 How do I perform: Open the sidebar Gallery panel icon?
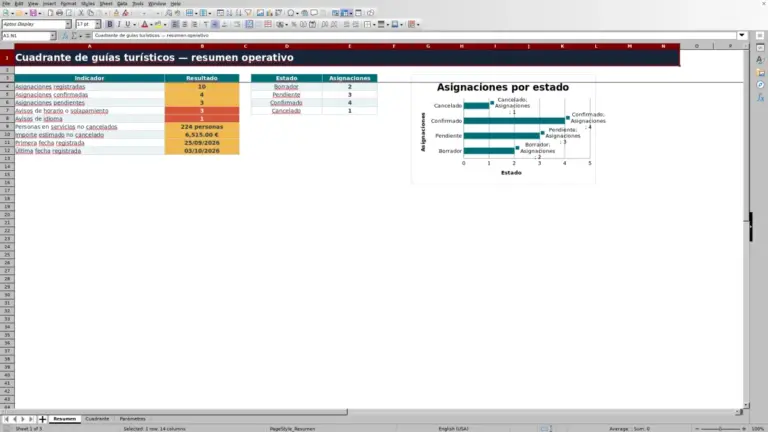(x=760, y=72)
